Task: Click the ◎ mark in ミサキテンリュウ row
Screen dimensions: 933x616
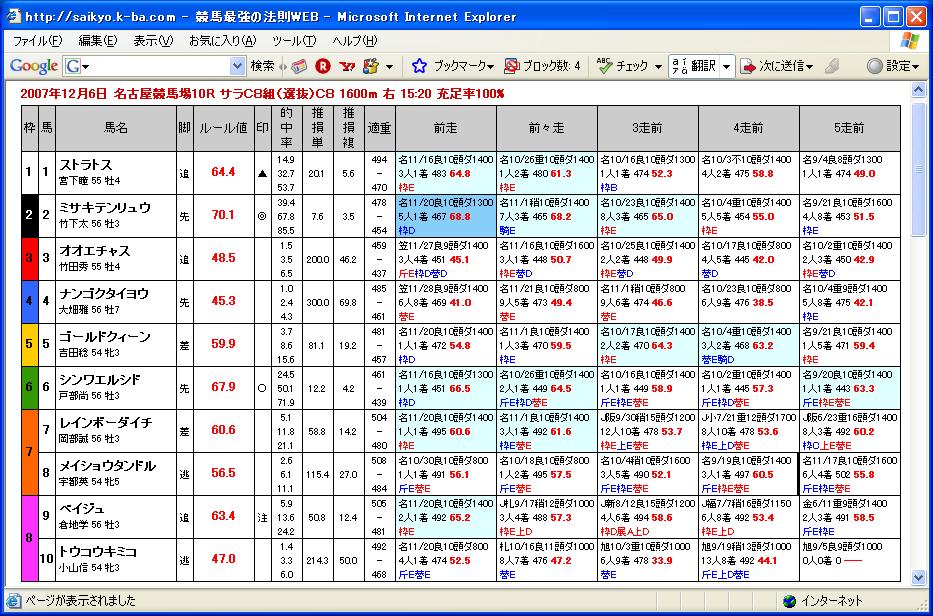Action: (262, 216)
